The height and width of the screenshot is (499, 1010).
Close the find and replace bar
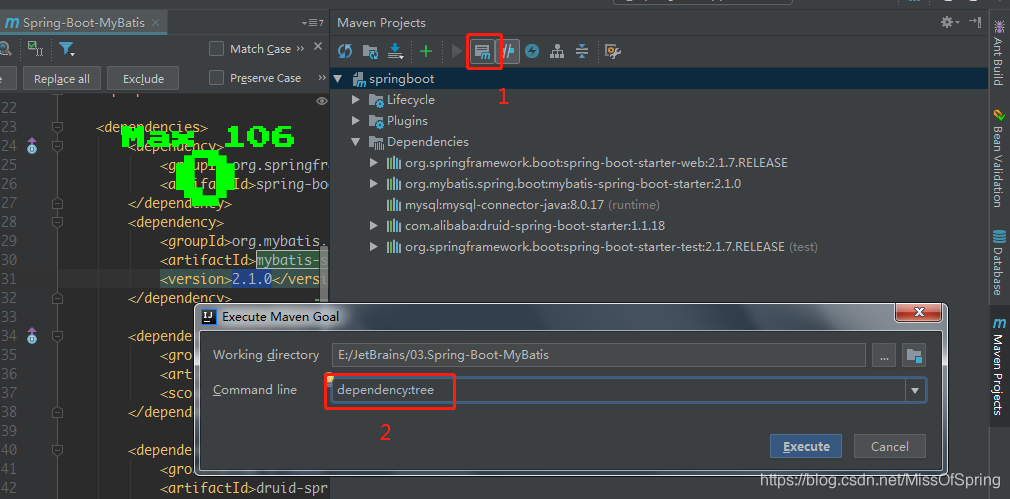(318, 46)
